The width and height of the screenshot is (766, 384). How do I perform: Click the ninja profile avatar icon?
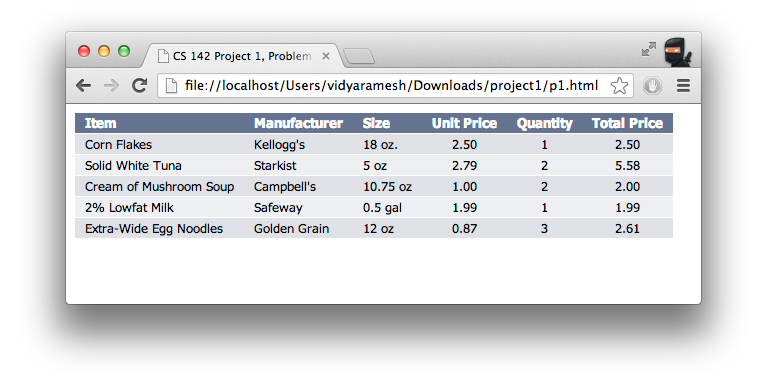coord(678,52)
